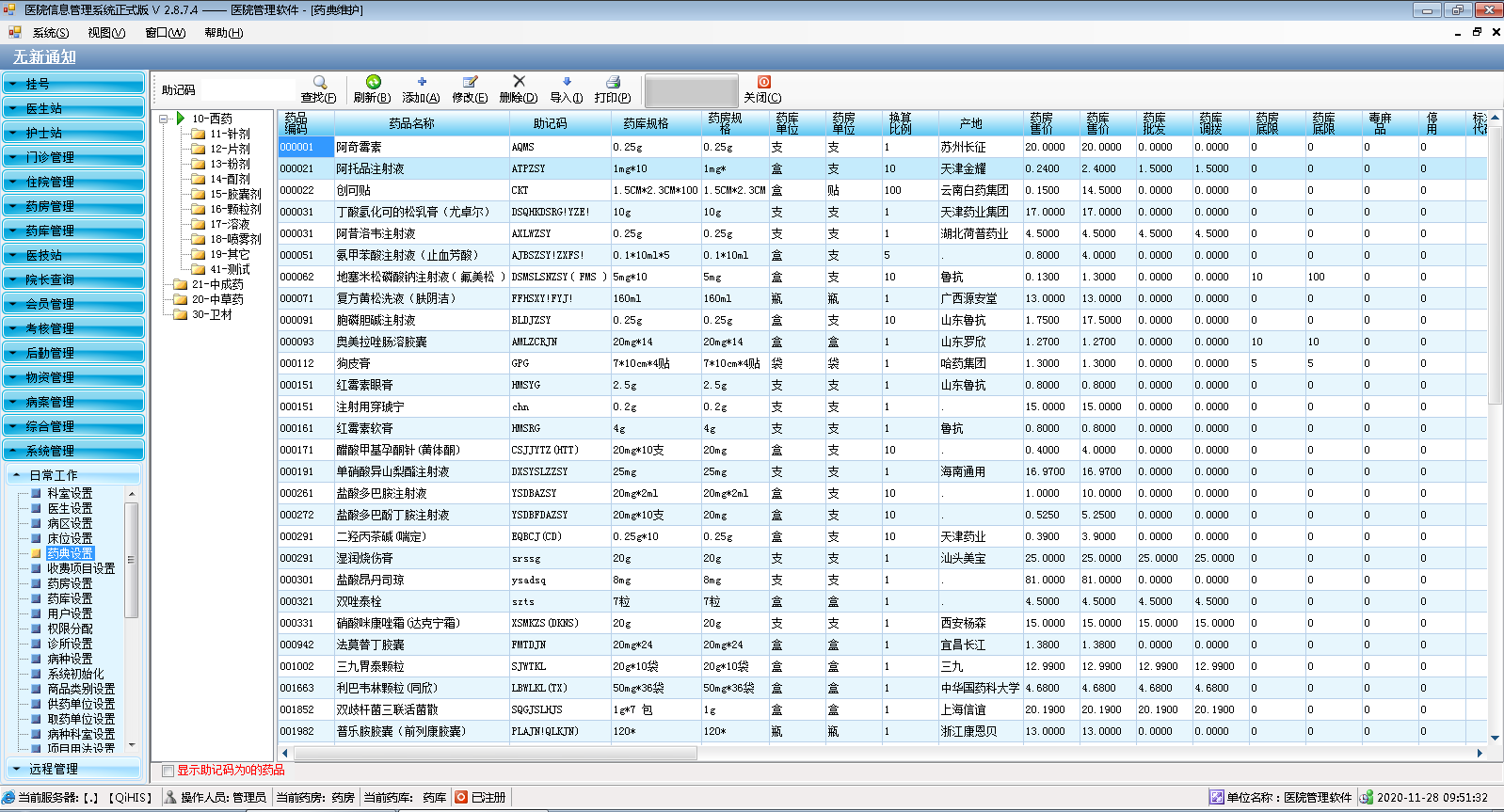Expand the 医生站 sidebar section
Image resolution: width=1504 pixels, height=812 pixels.
point(73,108)
